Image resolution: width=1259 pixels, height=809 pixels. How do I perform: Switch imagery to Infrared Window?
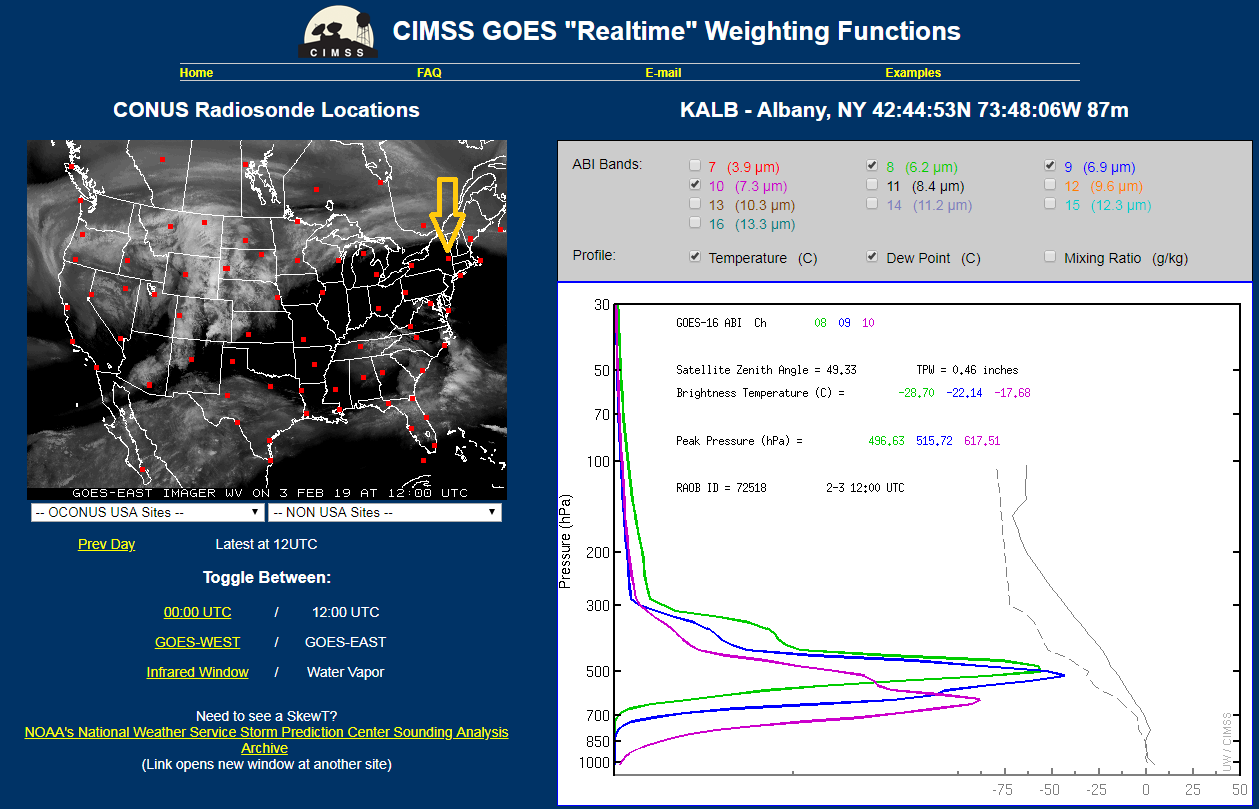(197, 672)
